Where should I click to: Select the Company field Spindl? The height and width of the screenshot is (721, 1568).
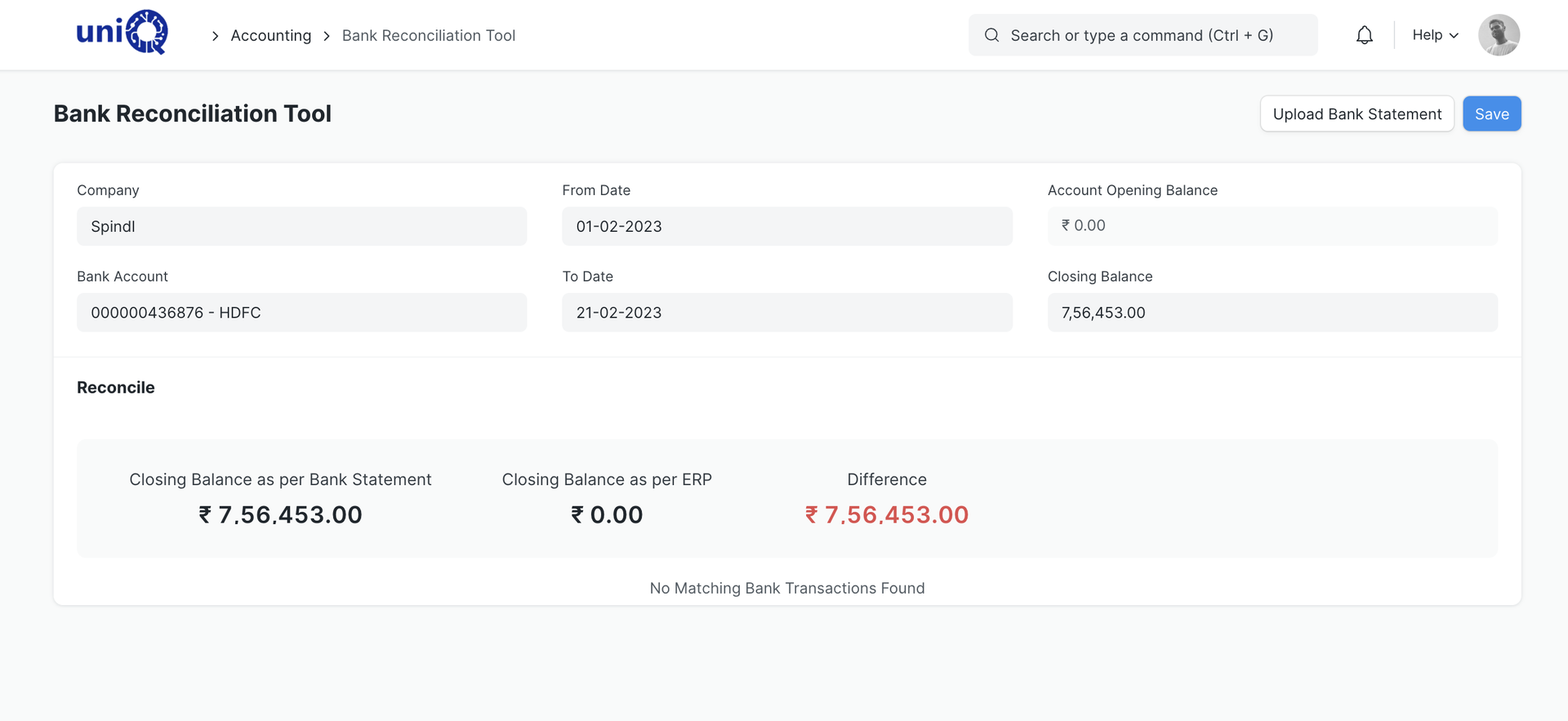[301, 226]
